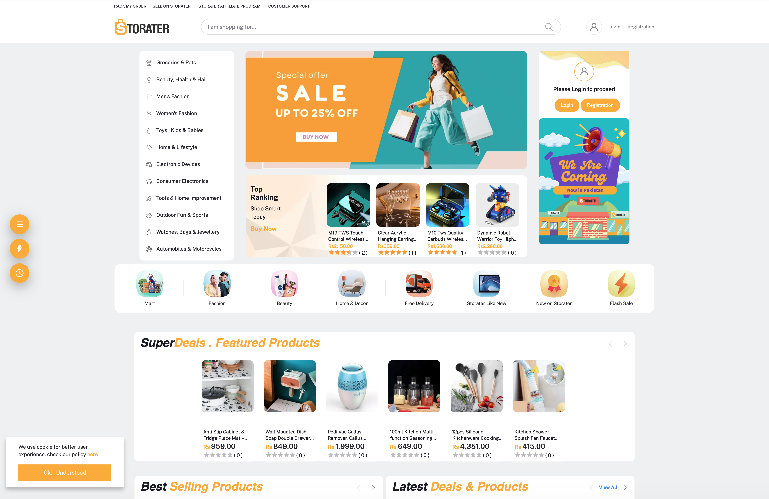
Task: Advance the Best Selling Products carousel
Action: tap(373, 487)
